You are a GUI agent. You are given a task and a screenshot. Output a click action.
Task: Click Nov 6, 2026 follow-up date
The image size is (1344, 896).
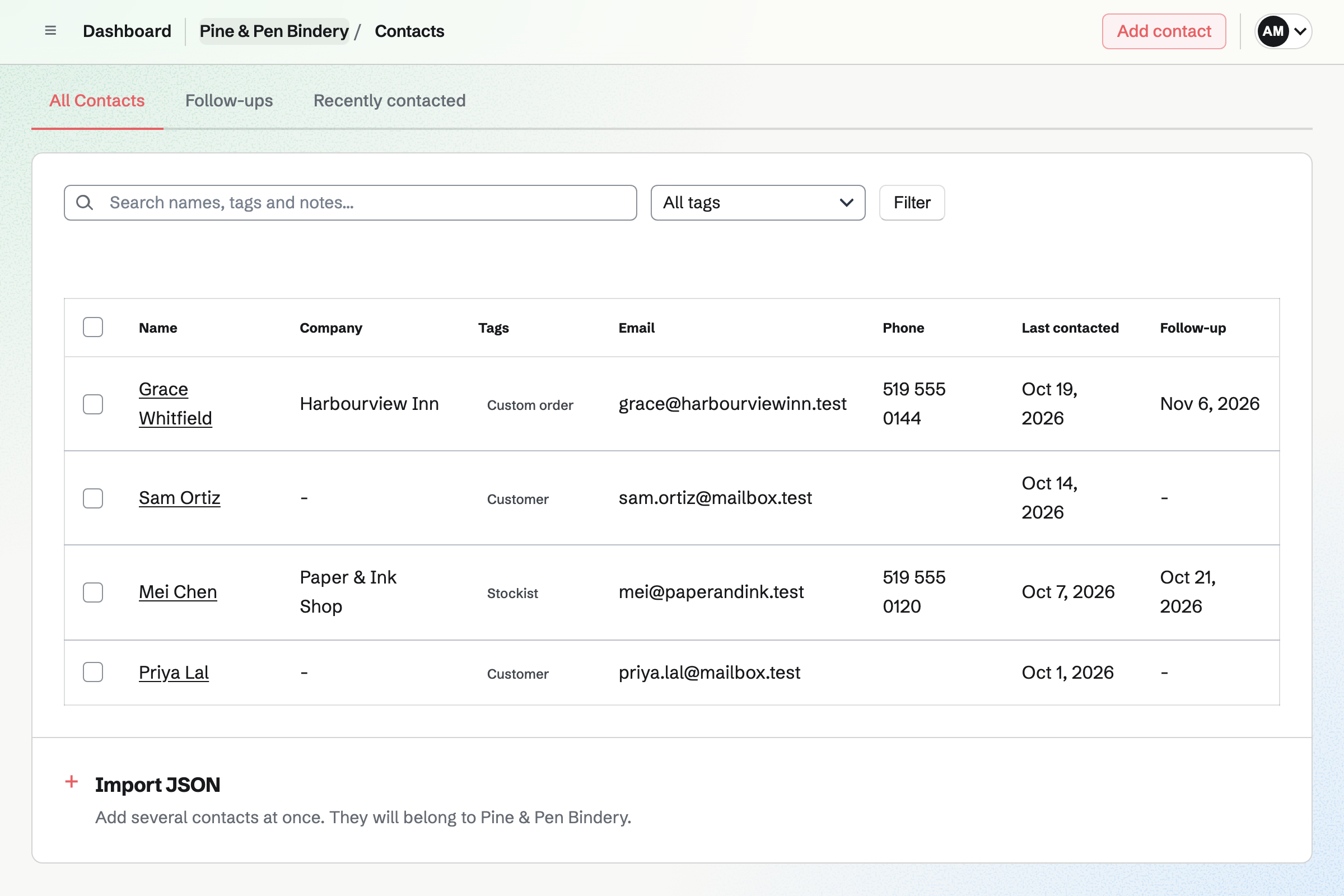(1210, 404)
